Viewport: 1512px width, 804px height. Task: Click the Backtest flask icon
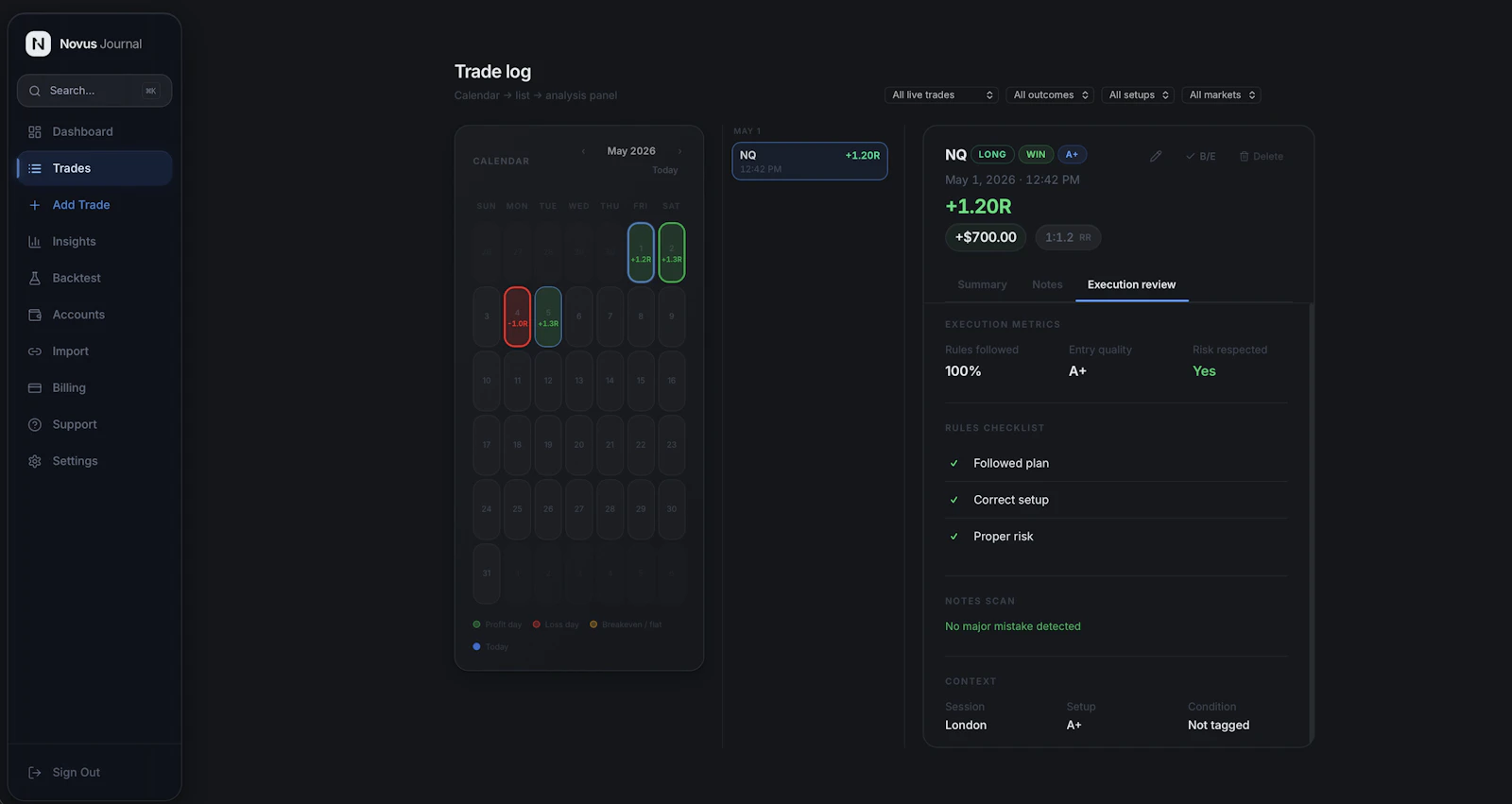pos(35,278)
